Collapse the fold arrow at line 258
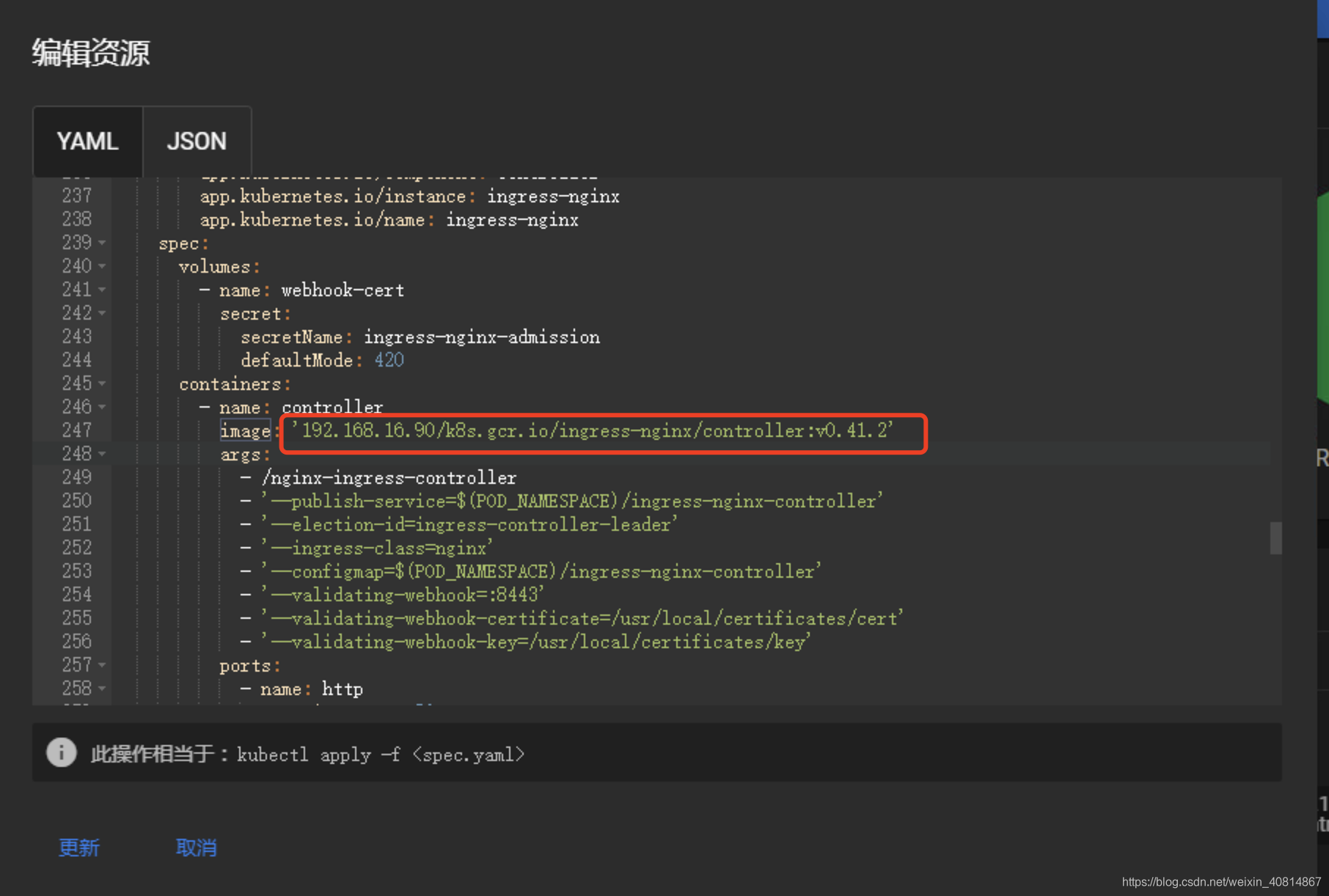The image size is (1329, 896). pyautogui.click(x=102, y=688)
